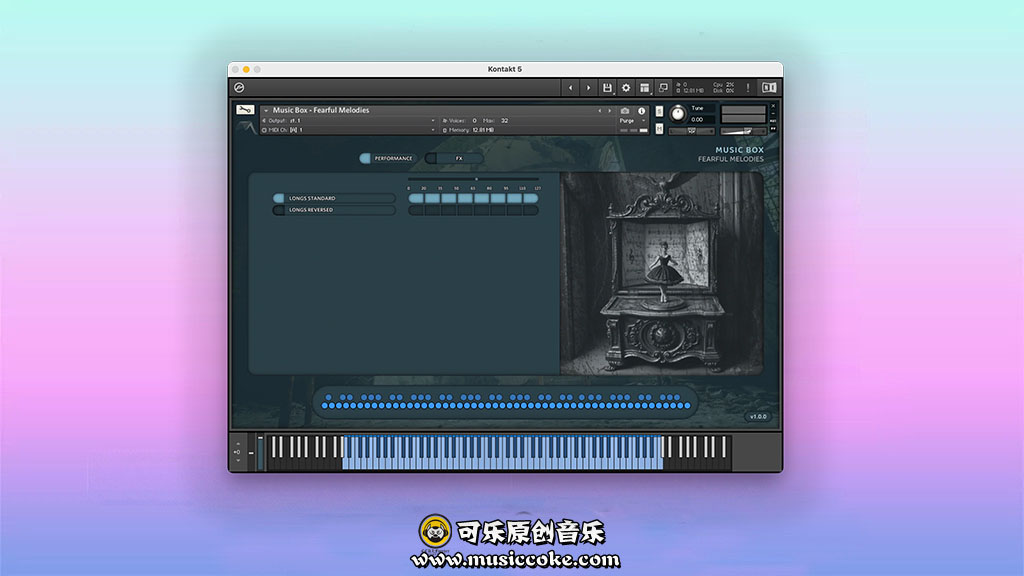This screenshot has height=576, width=1024.
Task: Go to the previous preset with the left arrow
Action: pos(570,88)
